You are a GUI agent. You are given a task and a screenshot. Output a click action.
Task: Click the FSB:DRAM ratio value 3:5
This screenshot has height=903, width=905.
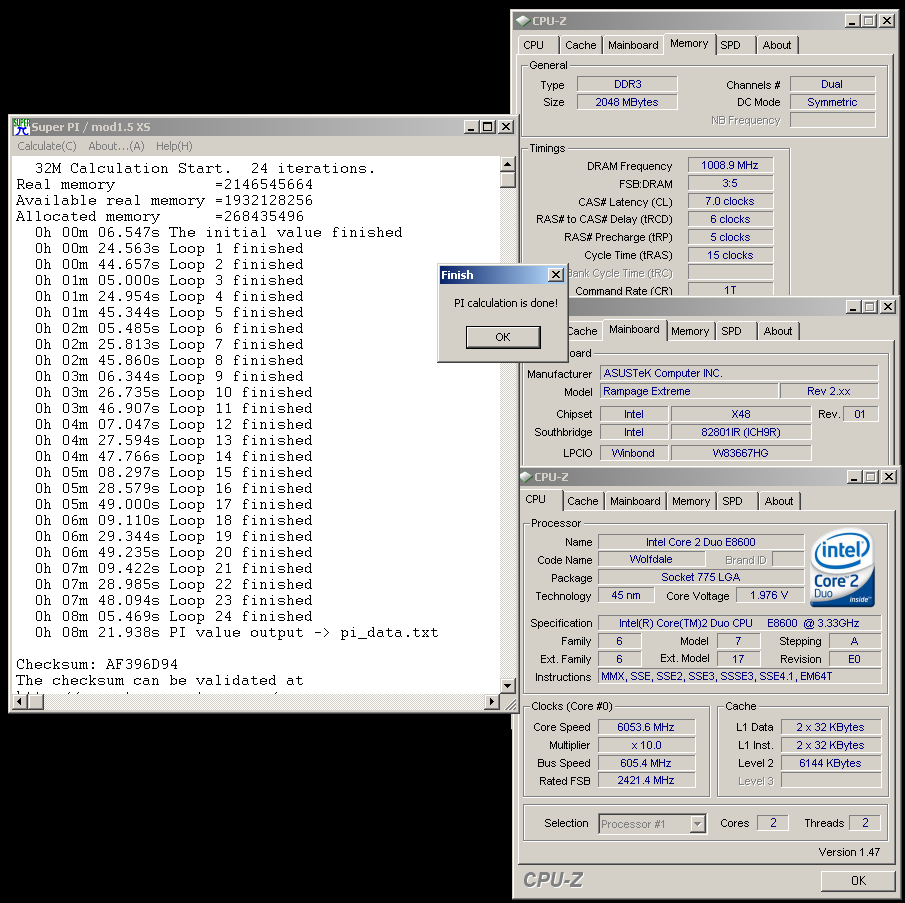tap(730, 183)
